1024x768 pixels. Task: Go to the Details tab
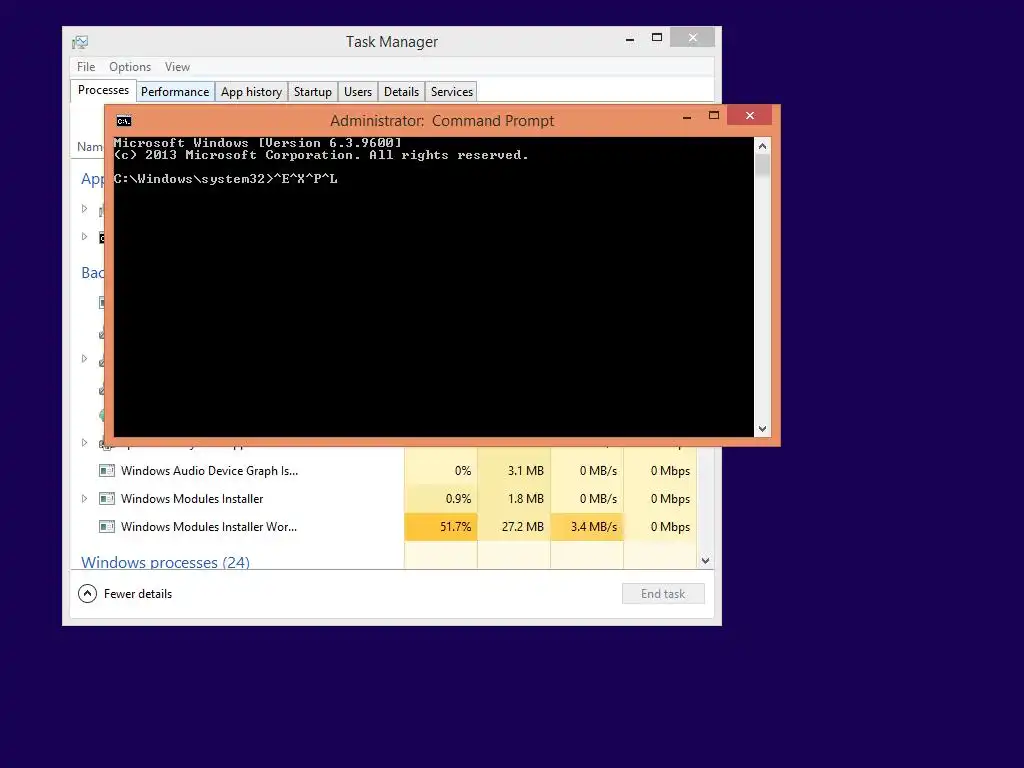pos(401,91)
